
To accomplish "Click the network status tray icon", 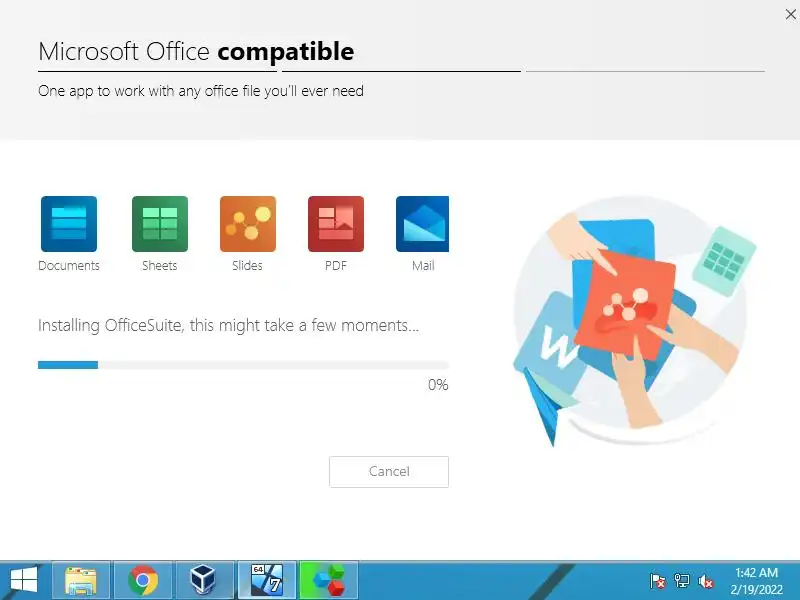I will click(682, 581).
